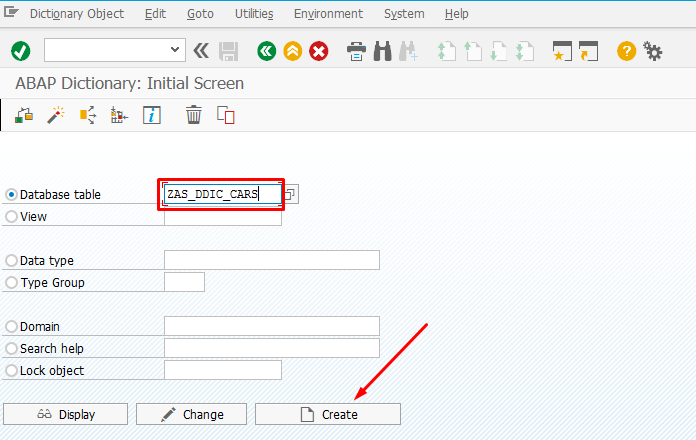This screenshot has height=440, width=696.
Task: Select the Domain radio button
Action: (12, 327)
